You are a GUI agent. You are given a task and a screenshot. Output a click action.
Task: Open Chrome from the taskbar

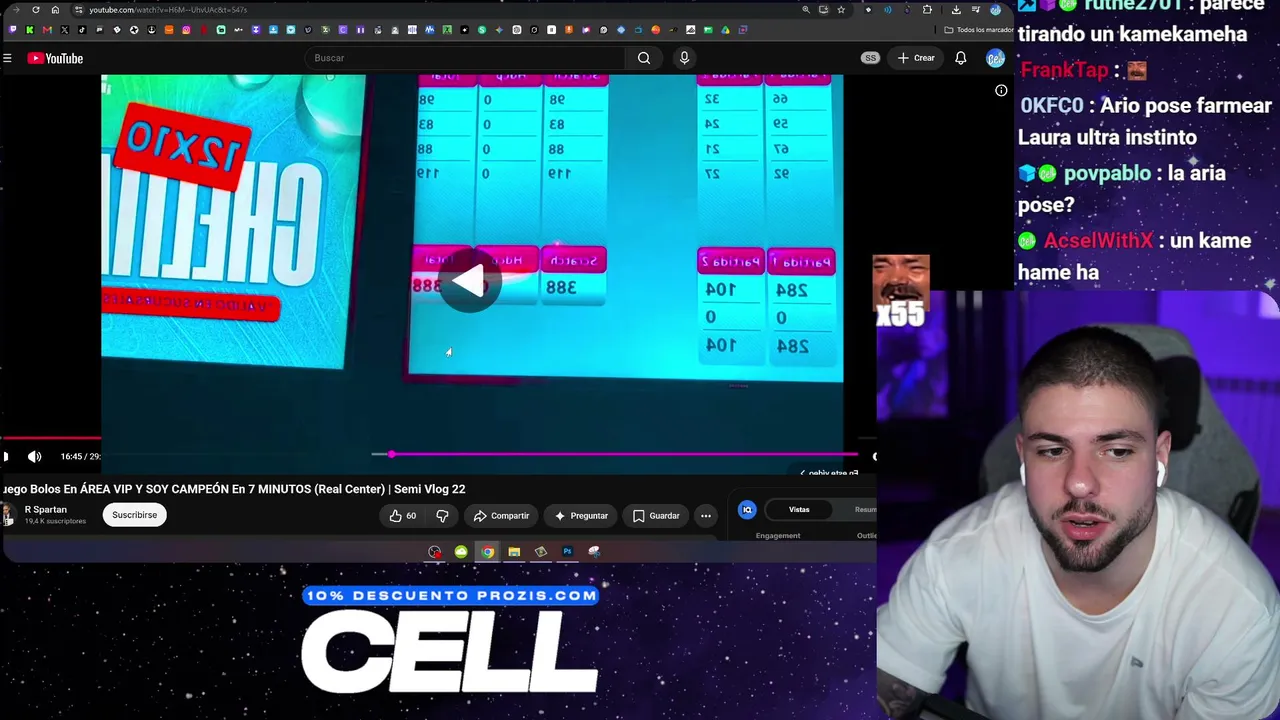pyautogui.click(x=487, y=552)
